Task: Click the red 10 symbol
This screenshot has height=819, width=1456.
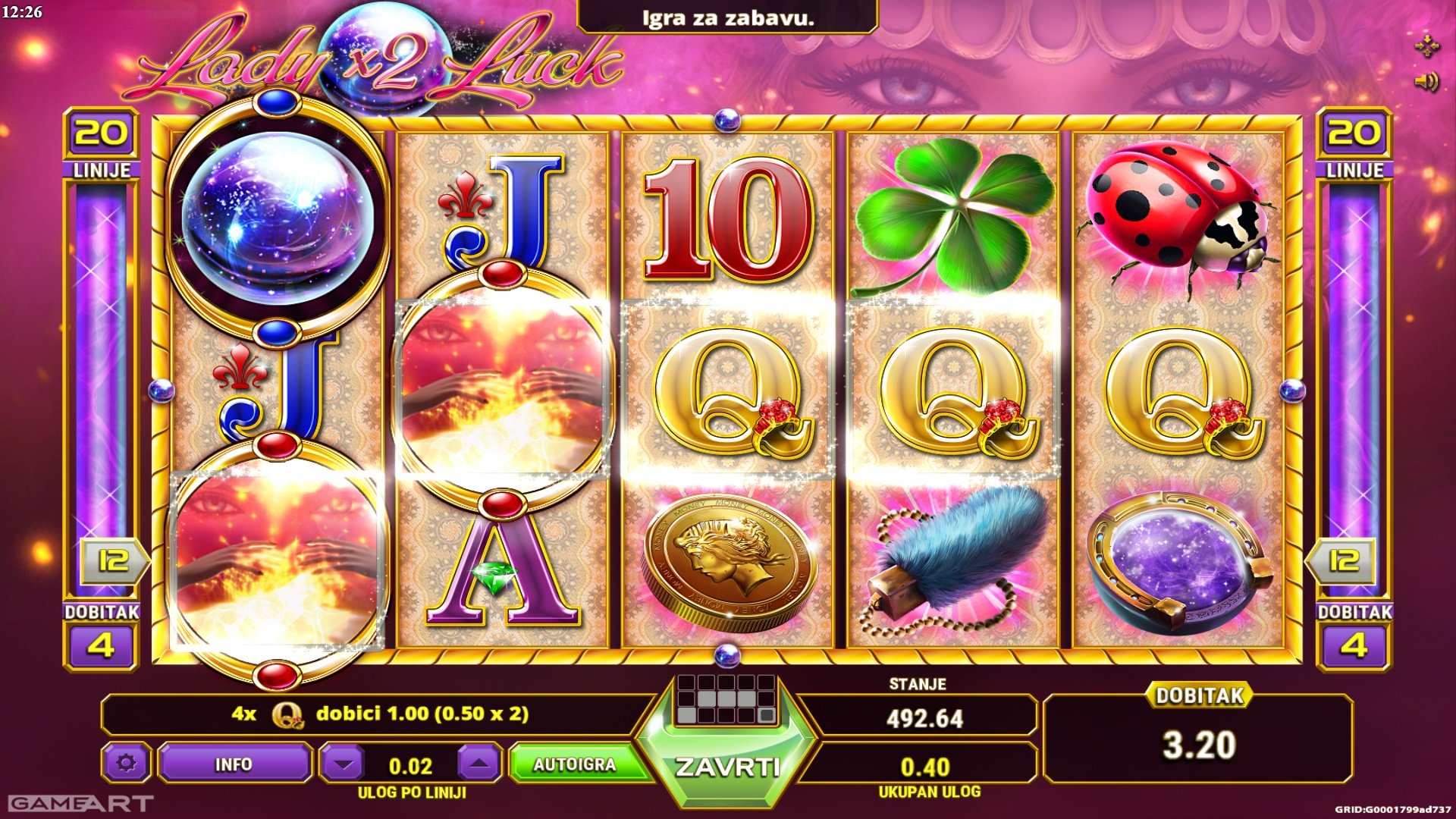Action: tap(727, 218)
